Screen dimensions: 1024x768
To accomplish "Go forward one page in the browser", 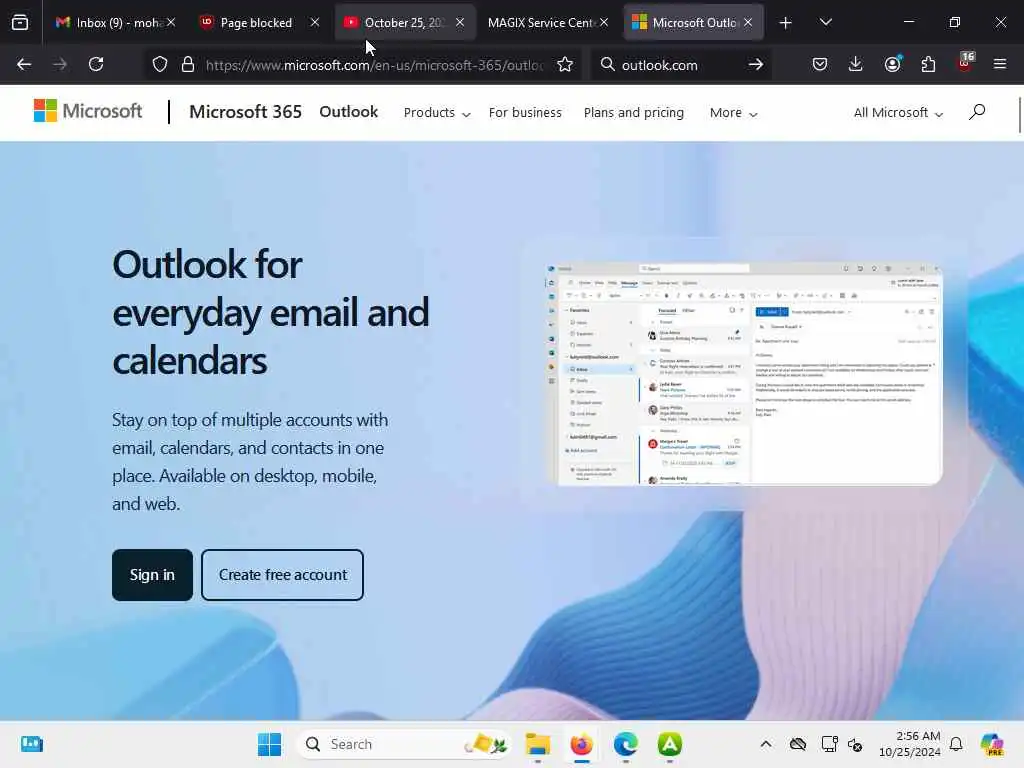I will [60, 64].
